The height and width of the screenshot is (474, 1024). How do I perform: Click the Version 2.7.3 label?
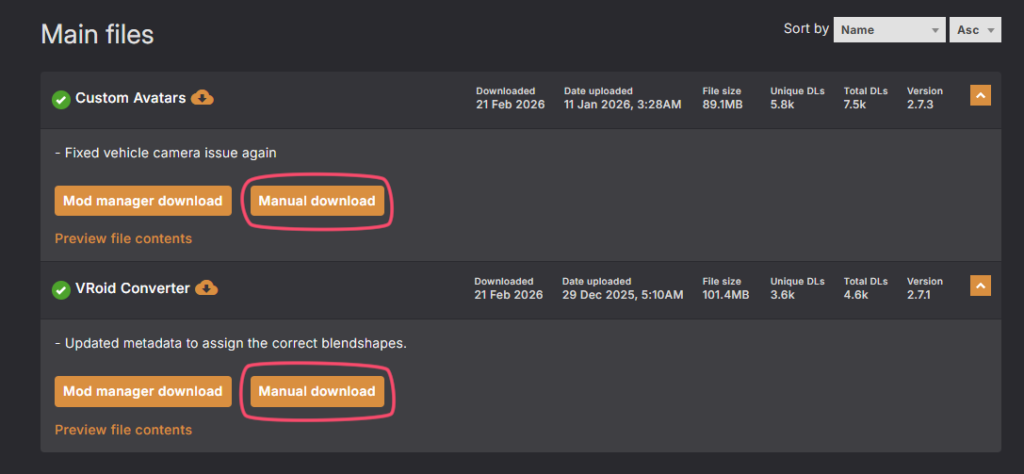(x=919, y=104)
